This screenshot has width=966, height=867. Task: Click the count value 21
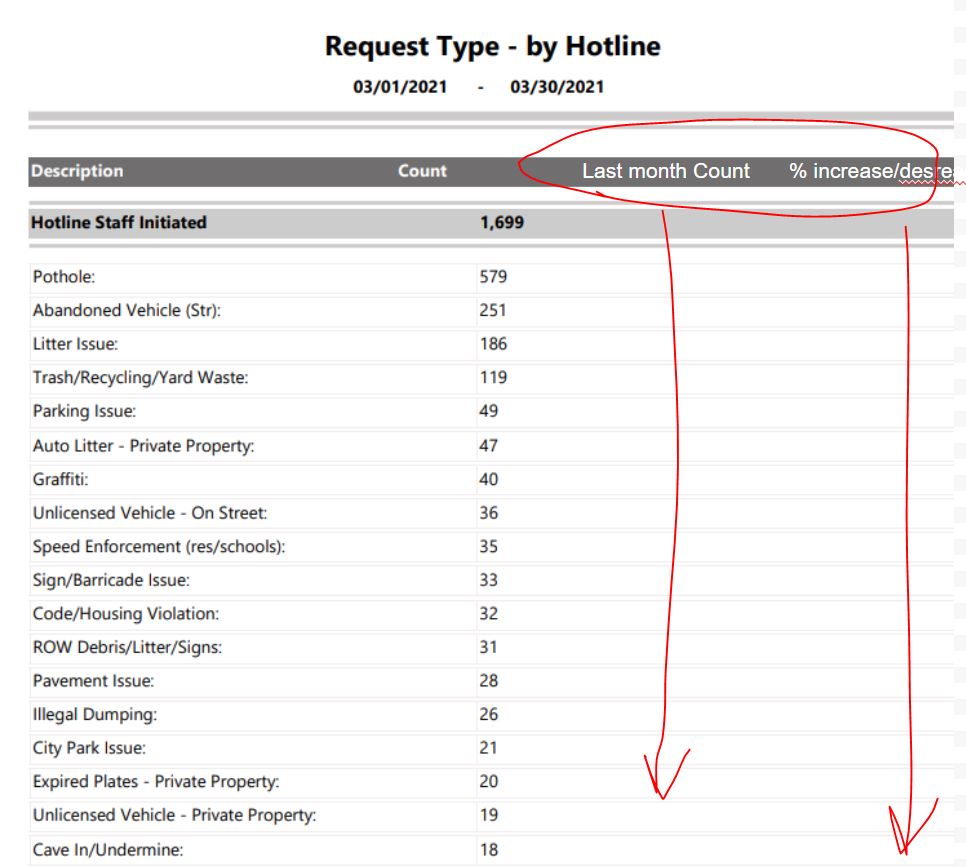pyautogui.click(x=489, y=748)
